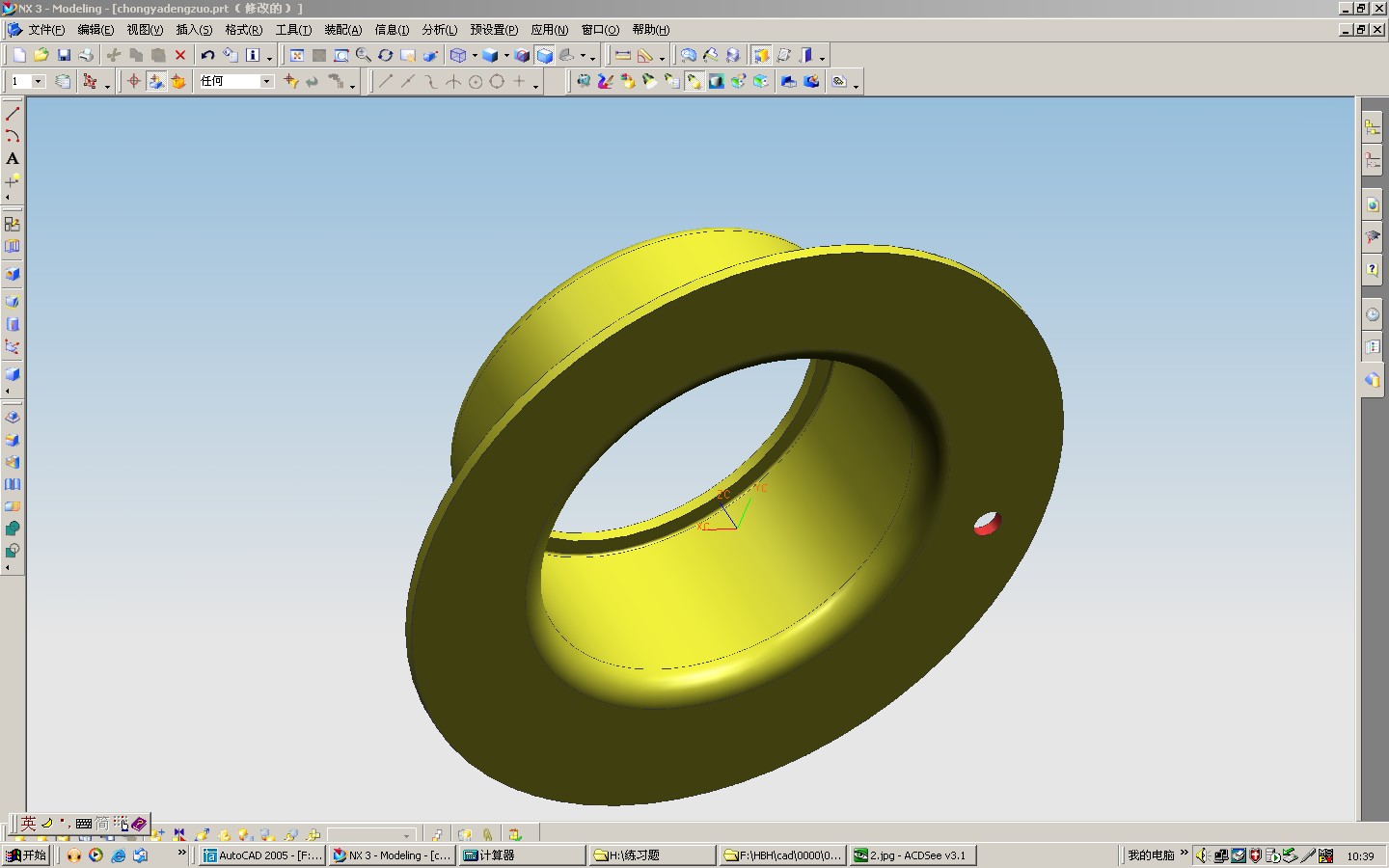Open the measure distance tool
Screen dimensions: 1389x868
click(x=623, y=56)
